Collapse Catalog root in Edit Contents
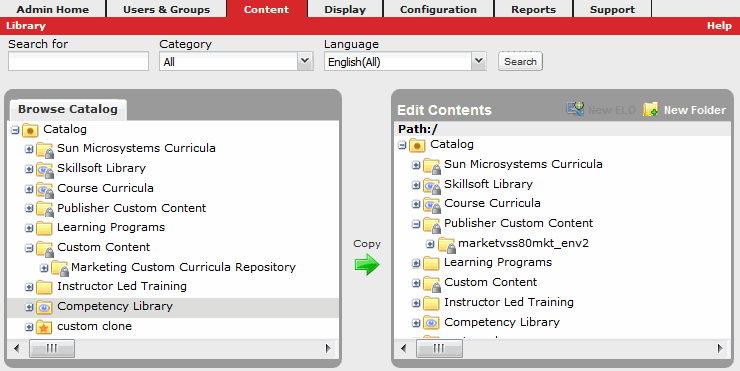Screen dimensions: 740x371 402,145
